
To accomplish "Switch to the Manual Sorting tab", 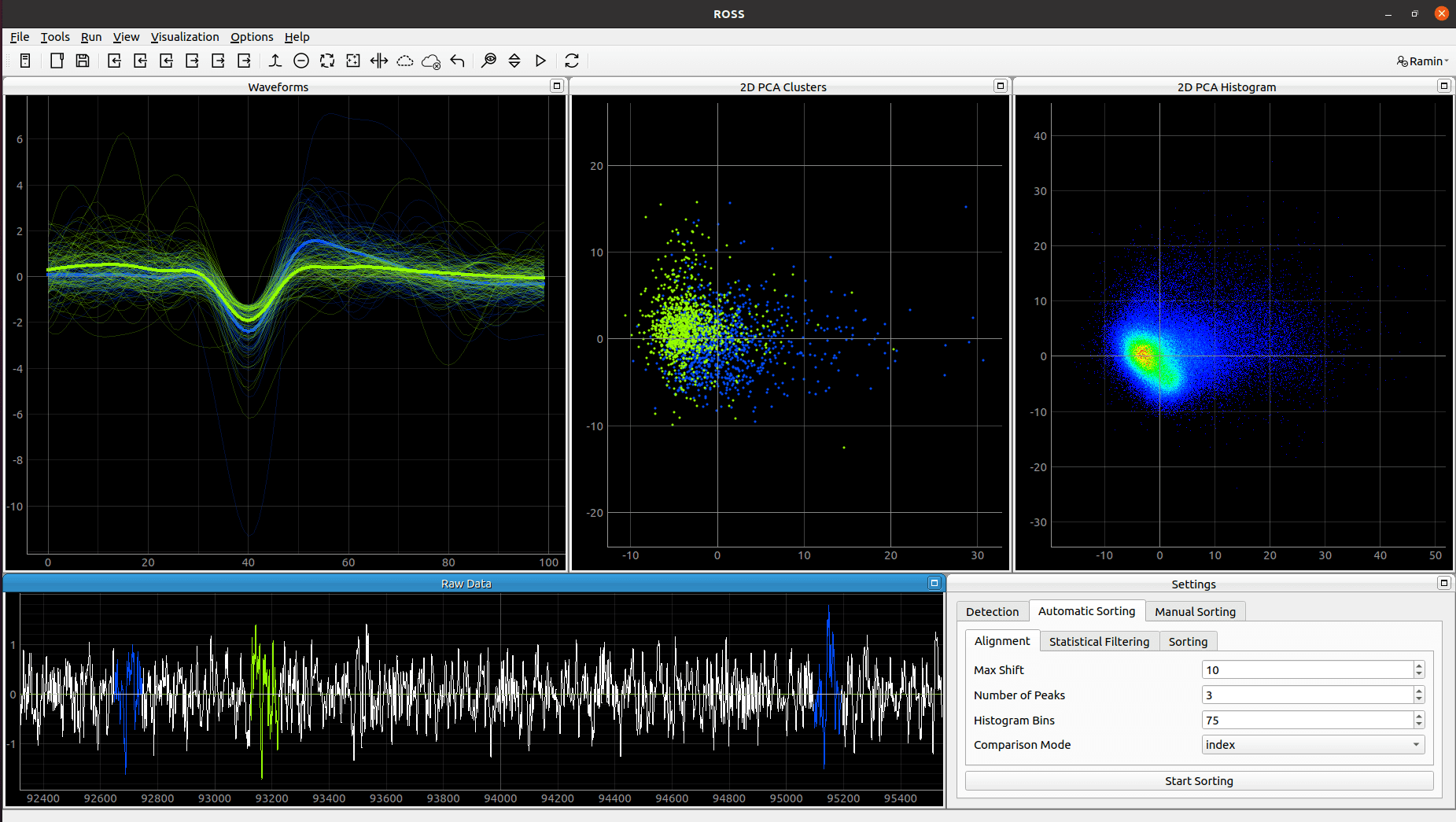I will click(x=1195, y=611).
